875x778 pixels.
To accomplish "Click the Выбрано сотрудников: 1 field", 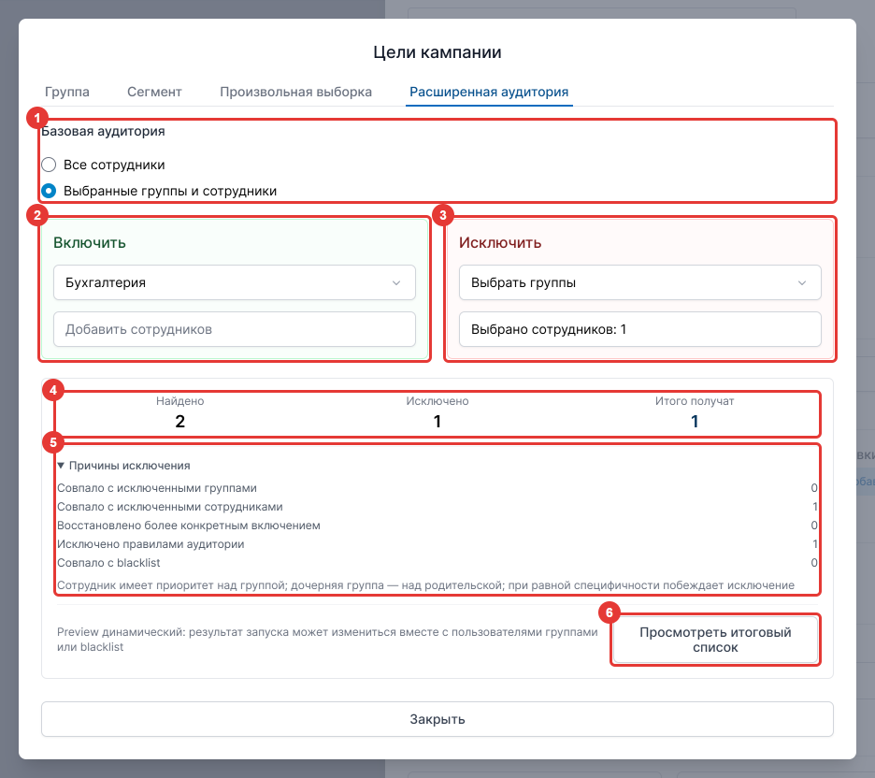I will (640, 329).
